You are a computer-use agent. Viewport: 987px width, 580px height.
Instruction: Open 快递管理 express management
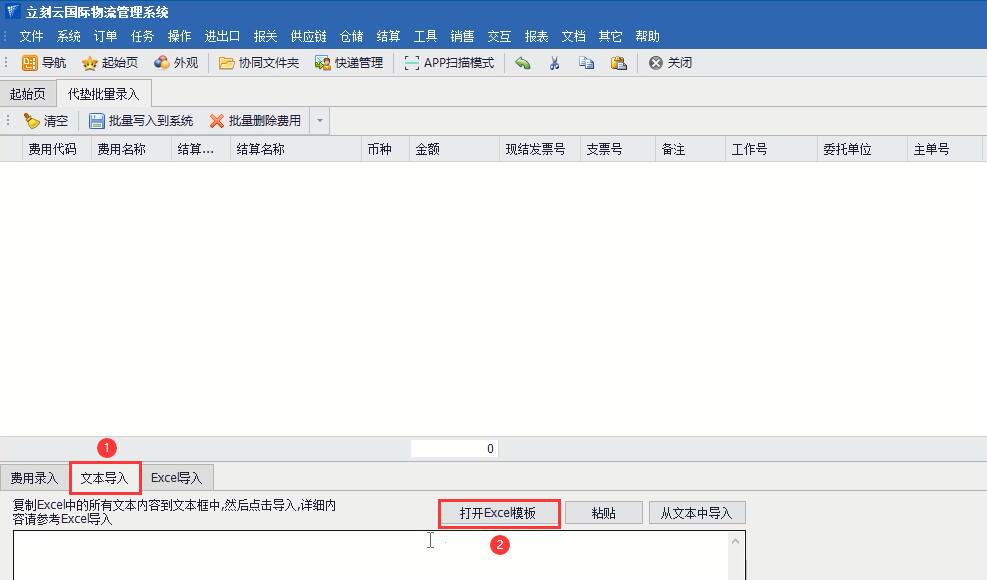pyautogui.click(x=349, y=63)
